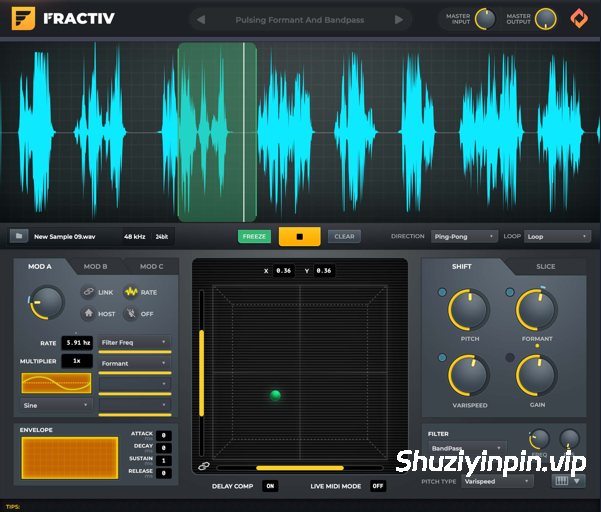Adjust the Master Output knob
Screen dimensions: 601x512
tap(545, 19)
